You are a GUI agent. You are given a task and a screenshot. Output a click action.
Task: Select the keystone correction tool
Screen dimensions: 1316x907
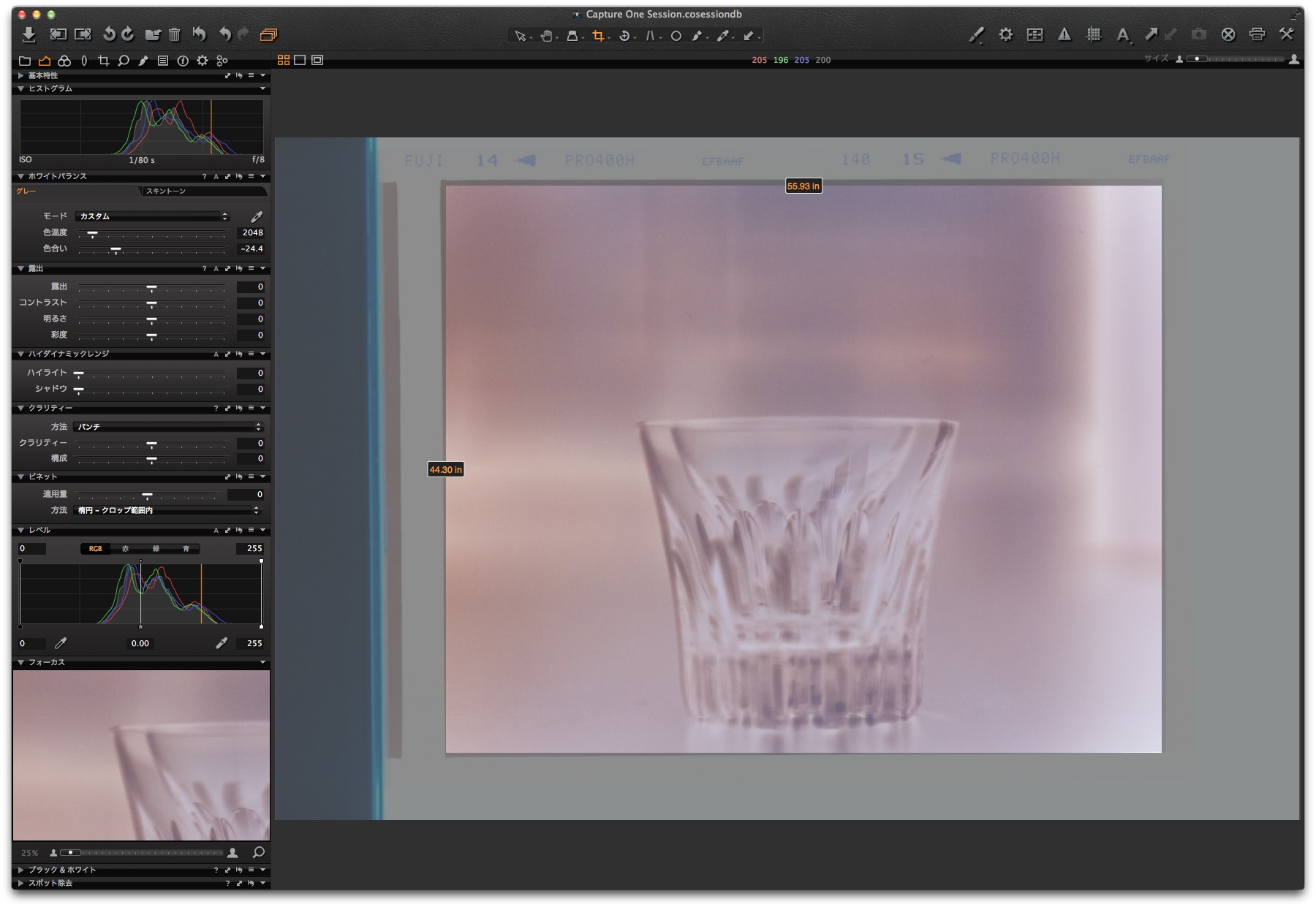click(x=649, y=36)
